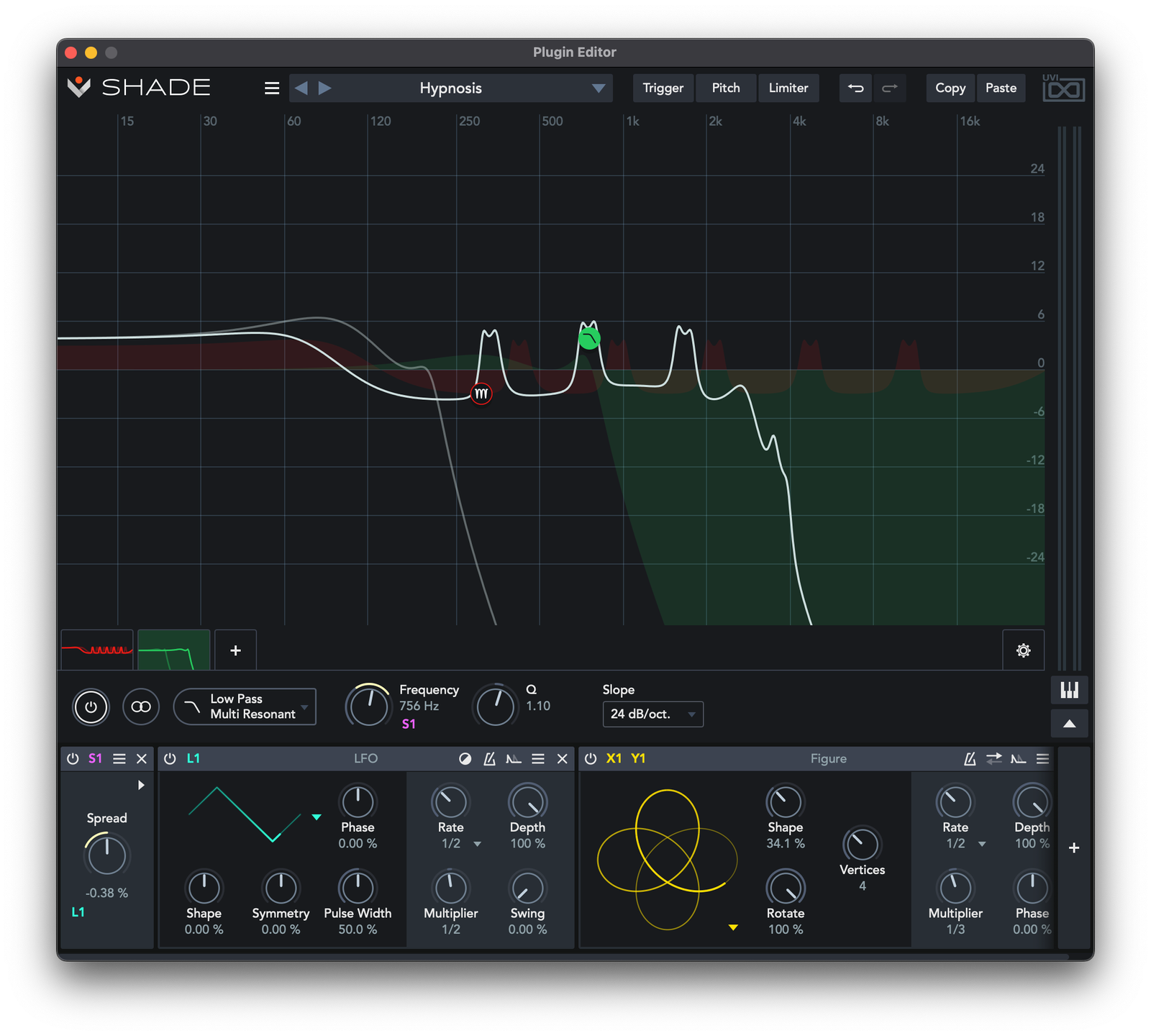Click the yellow Figure shape display
1151x1036 pixels.
coord(668,860)
